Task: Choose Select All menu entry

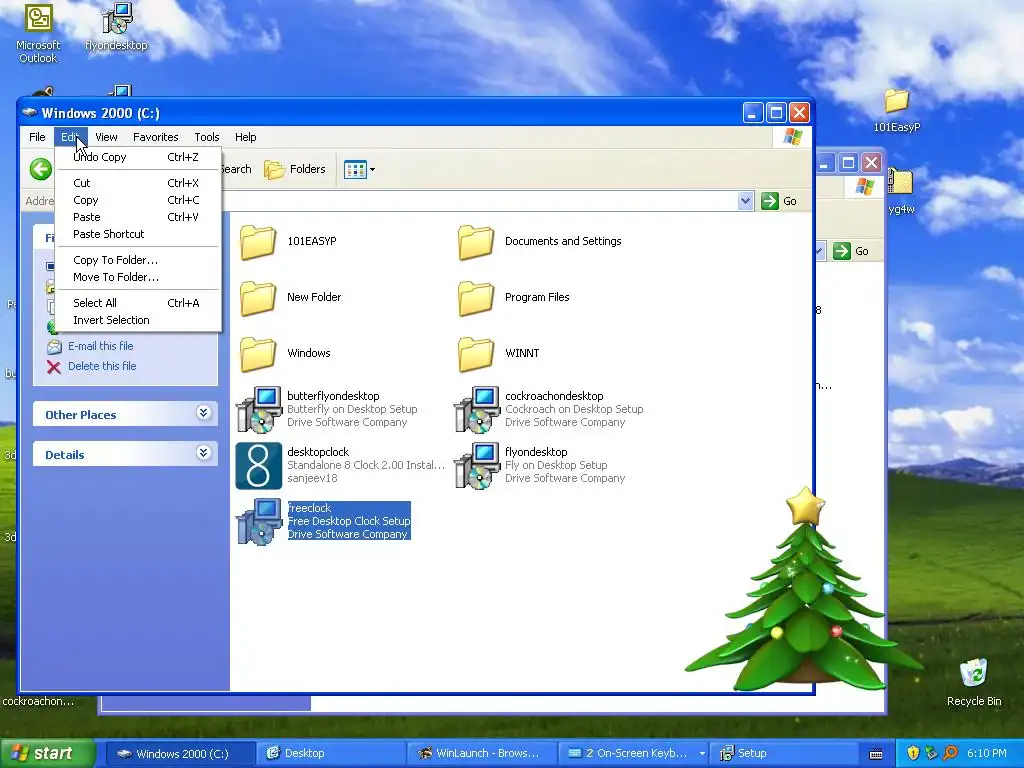Action: click(138, 304)
